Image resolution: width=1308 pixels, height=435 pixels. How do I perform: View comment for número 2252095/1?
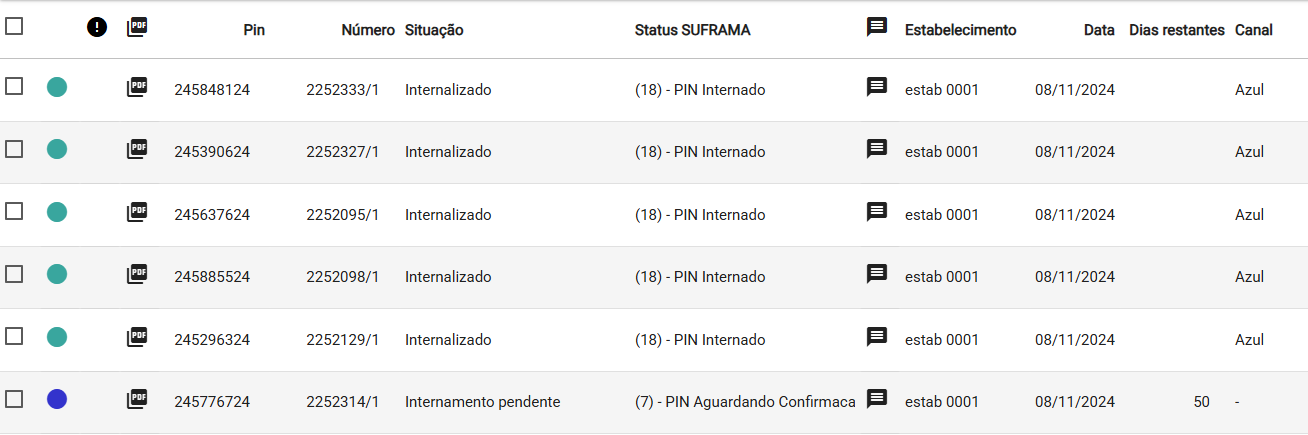877,212
